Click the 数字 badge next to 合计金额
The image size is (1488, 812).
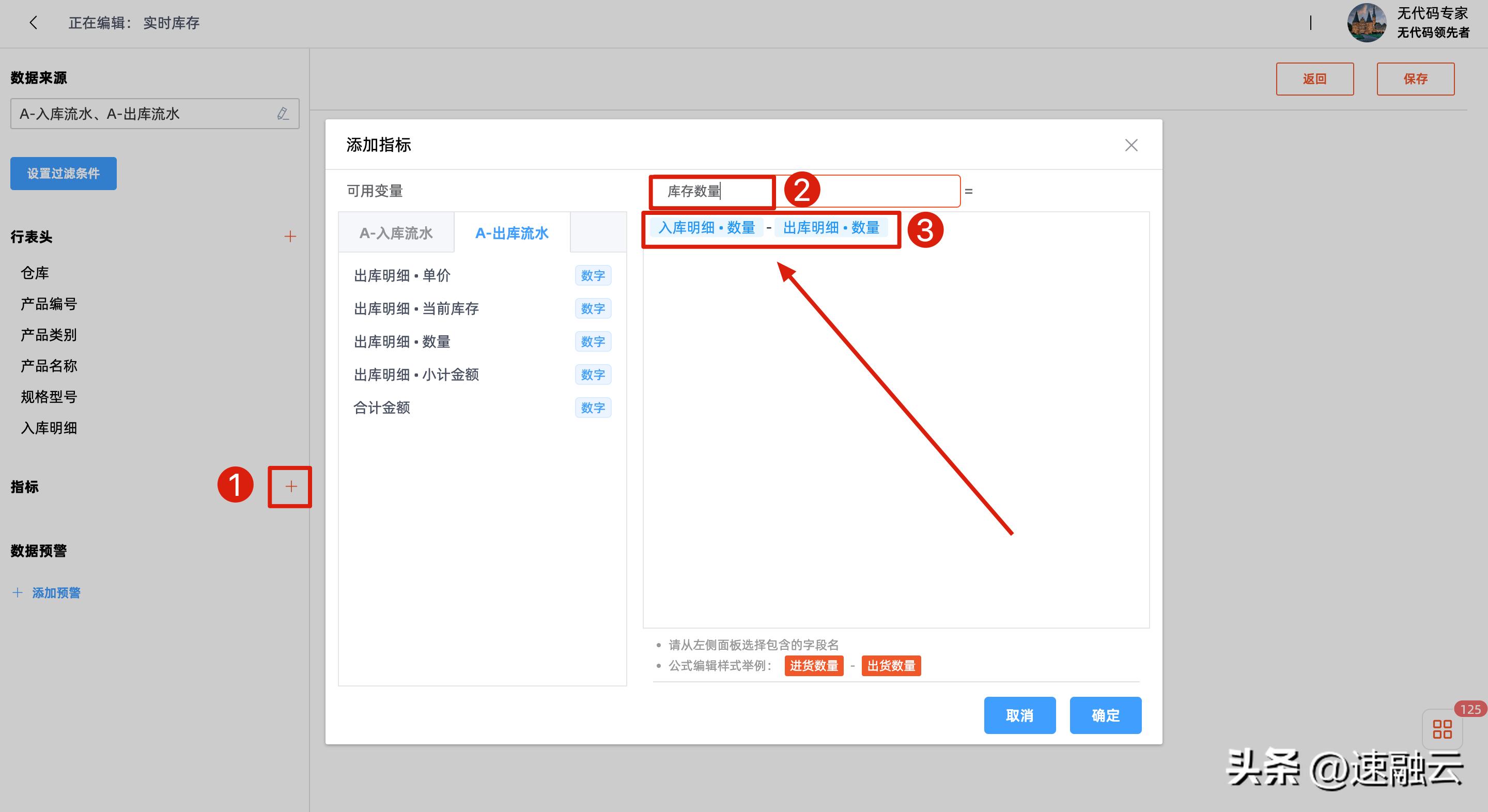click(x=593, y=407)
